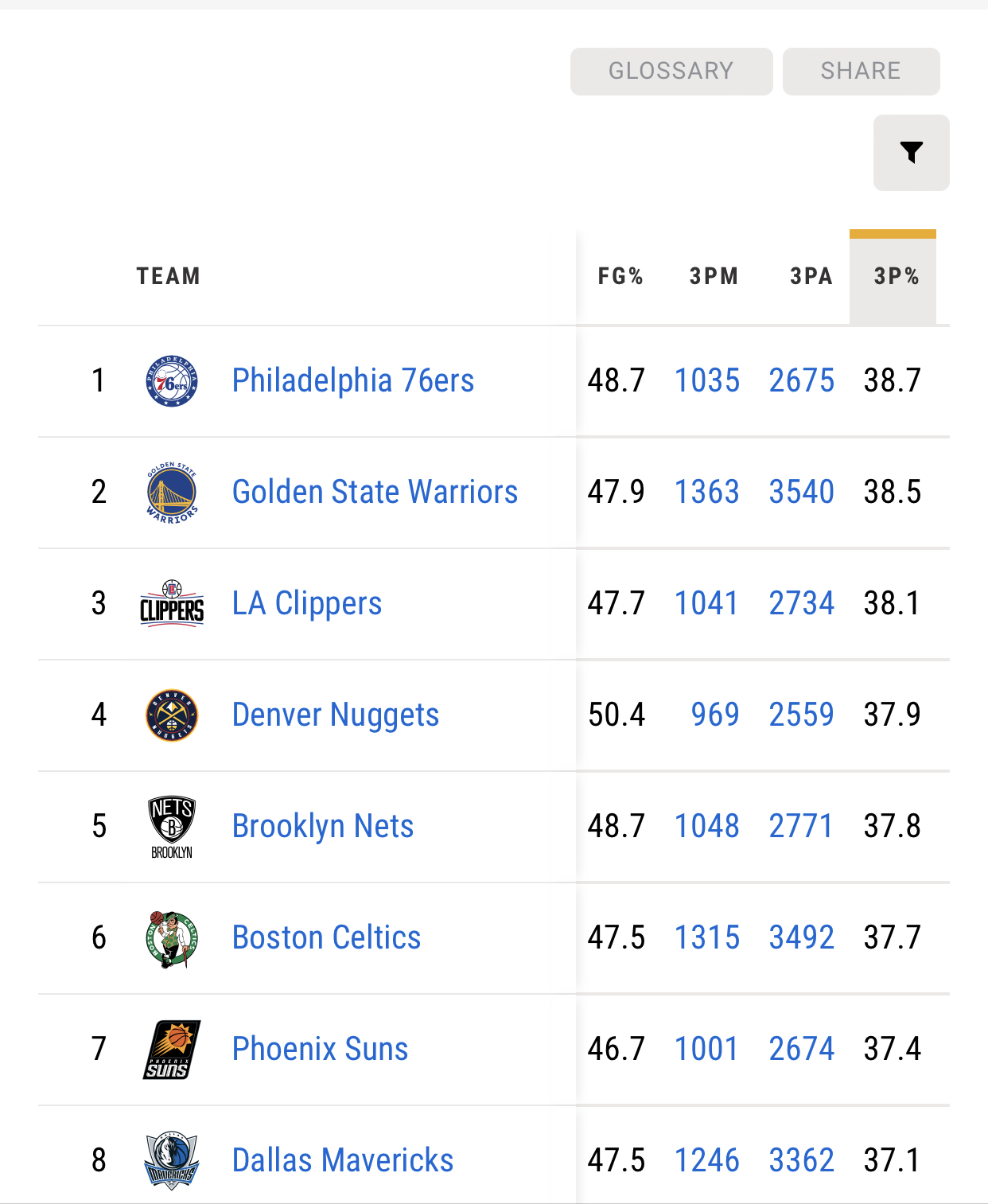Click the Denver Nuggets logo

[172, 715]
